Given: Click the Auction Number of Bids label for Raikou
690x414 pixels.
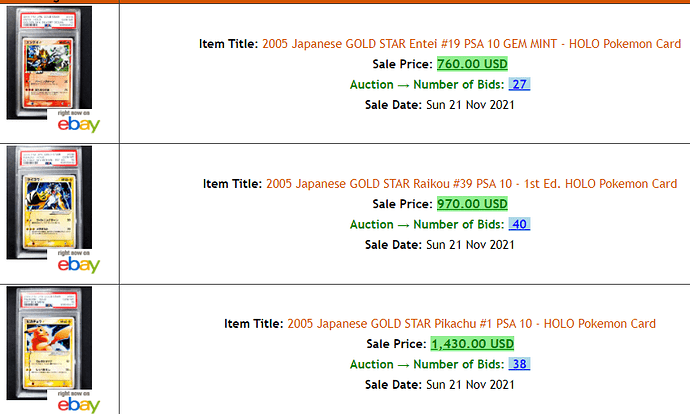Looking at the screenshot, I should [x=427, y=224].
